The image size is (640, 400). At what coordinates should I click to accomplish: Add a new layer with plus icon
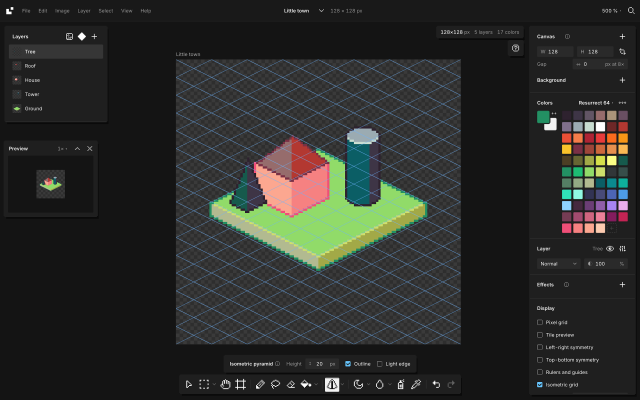(94, 37)
